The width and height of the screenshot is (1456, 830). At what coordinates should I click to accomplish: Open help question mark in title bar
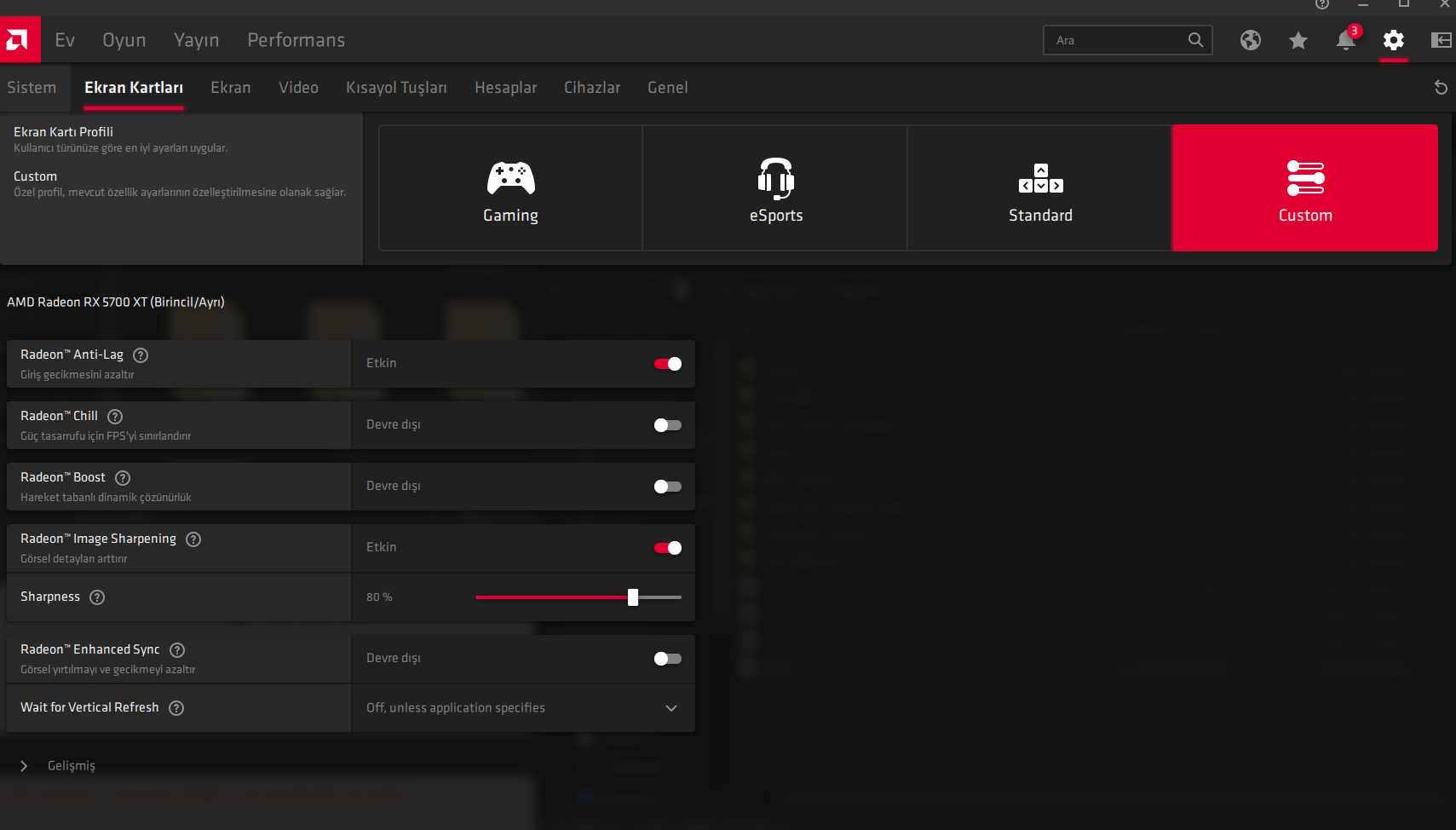point(1321,4)
